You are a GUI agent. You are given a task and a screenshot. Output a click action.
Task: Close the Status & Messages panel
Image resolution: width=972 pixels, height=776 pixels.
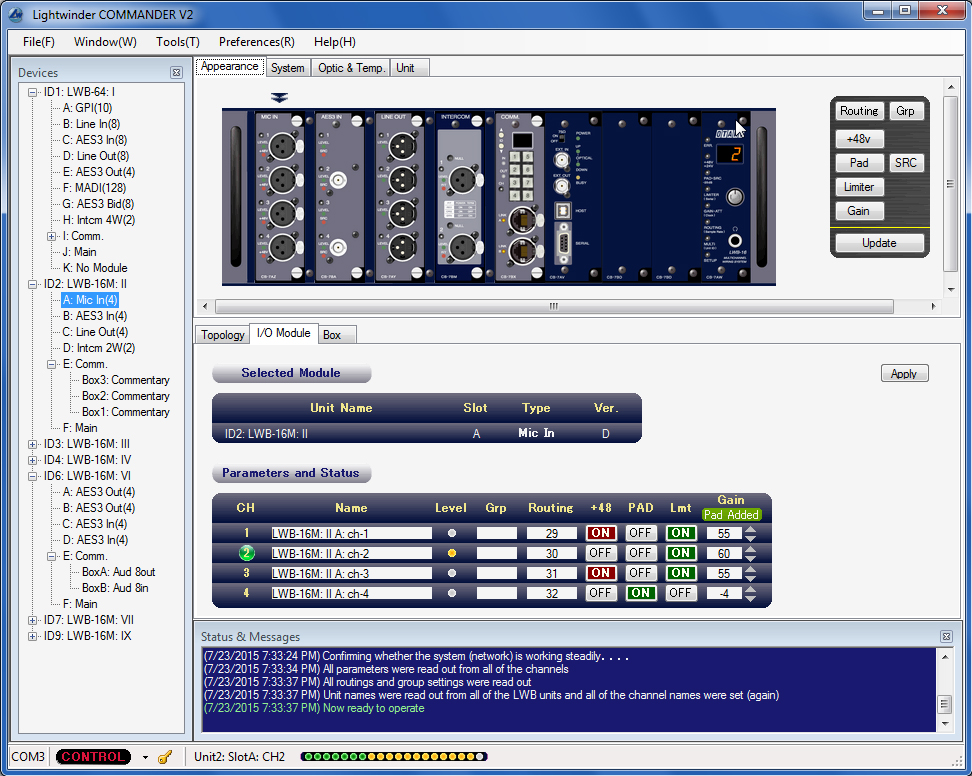tap(946, 637)
